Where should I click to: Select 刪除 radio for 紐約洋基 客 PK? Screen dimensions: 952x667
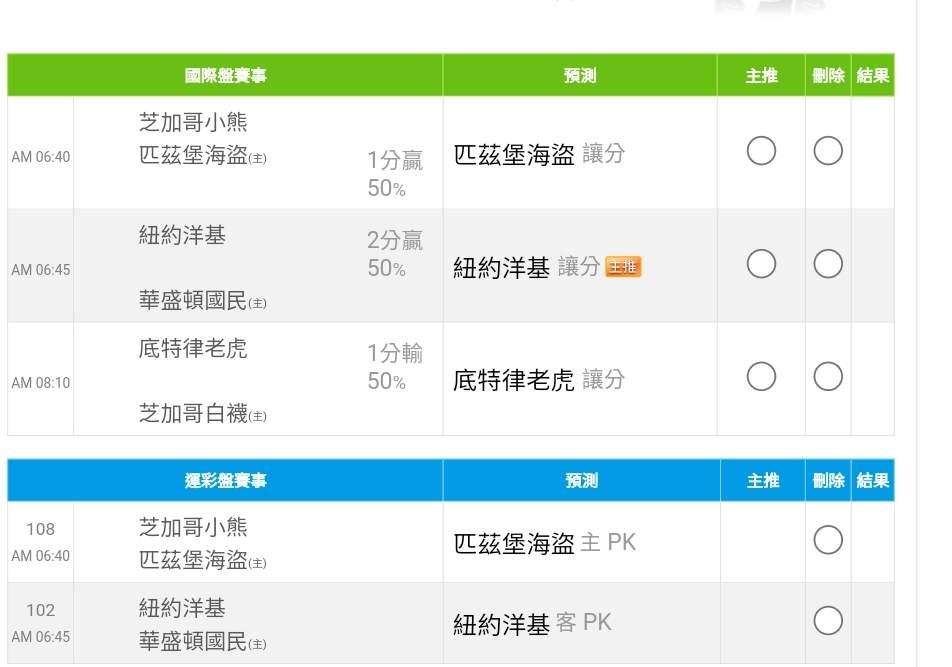click(828, 621)
